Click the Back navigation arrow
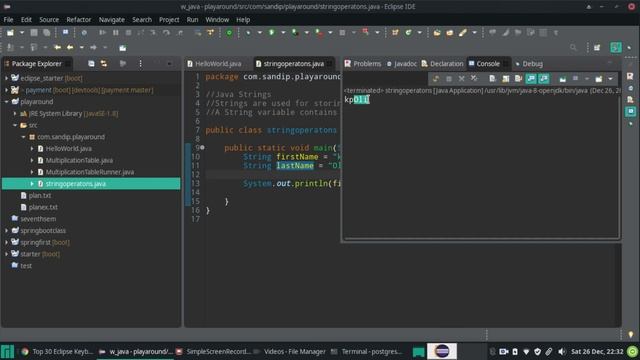The width and height of the screenshot is (640, 360). 70,48
